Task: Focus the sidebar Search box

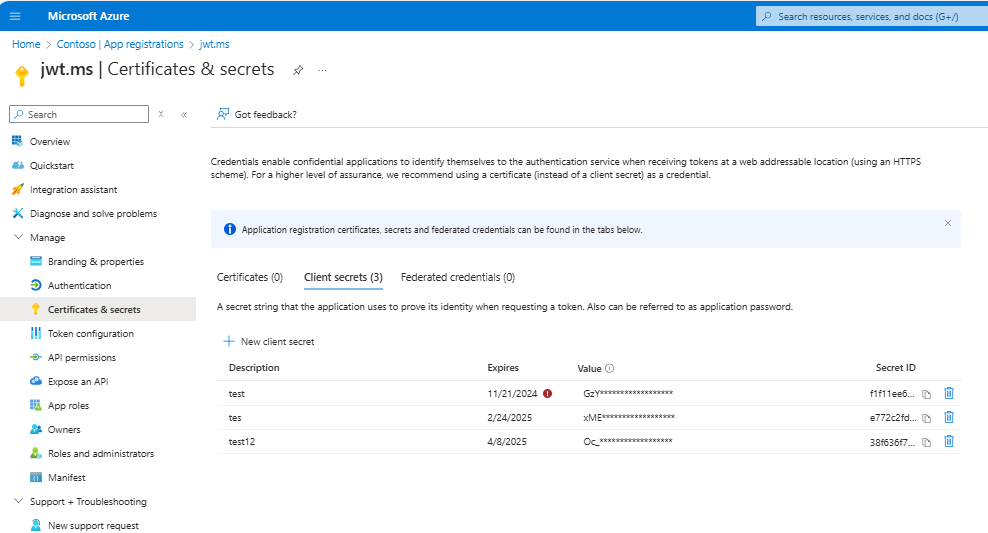Action: click(79, 114)
